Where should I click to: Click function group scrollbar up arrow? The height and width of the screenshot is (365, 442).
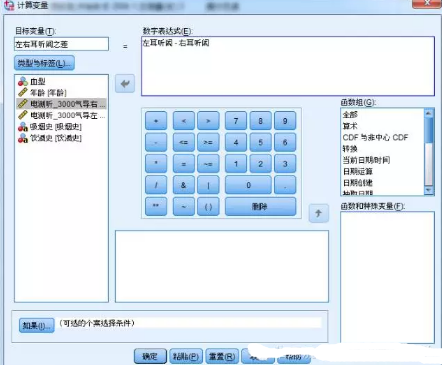[x=429, y=113]
